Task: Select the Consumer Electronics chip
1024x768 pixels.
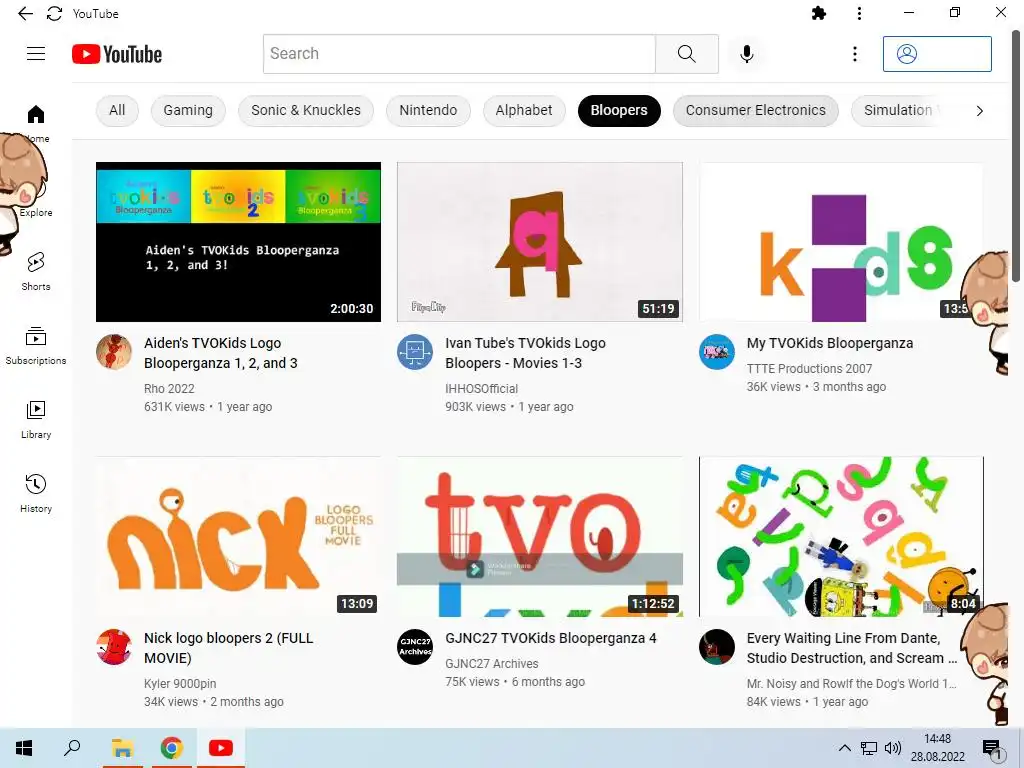Action: point(756,110)
